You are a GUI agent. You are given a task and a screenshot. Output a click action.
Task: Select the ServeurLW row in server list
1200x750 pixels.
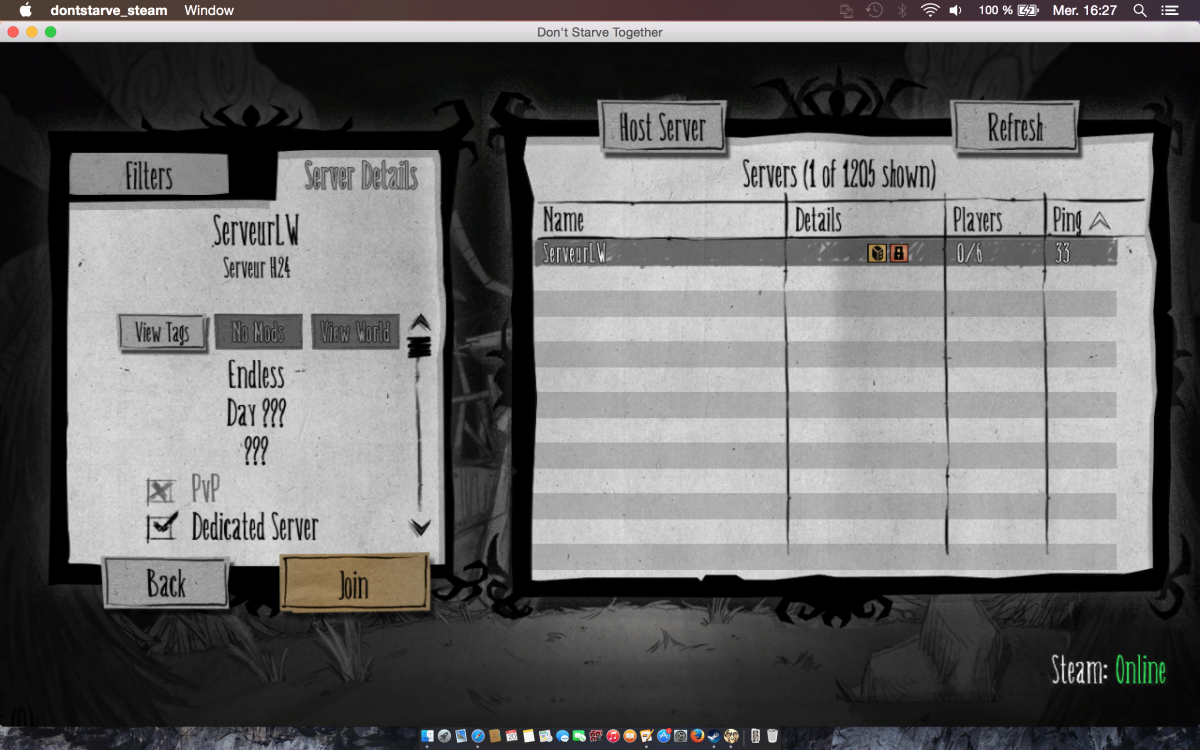[828, 253]
